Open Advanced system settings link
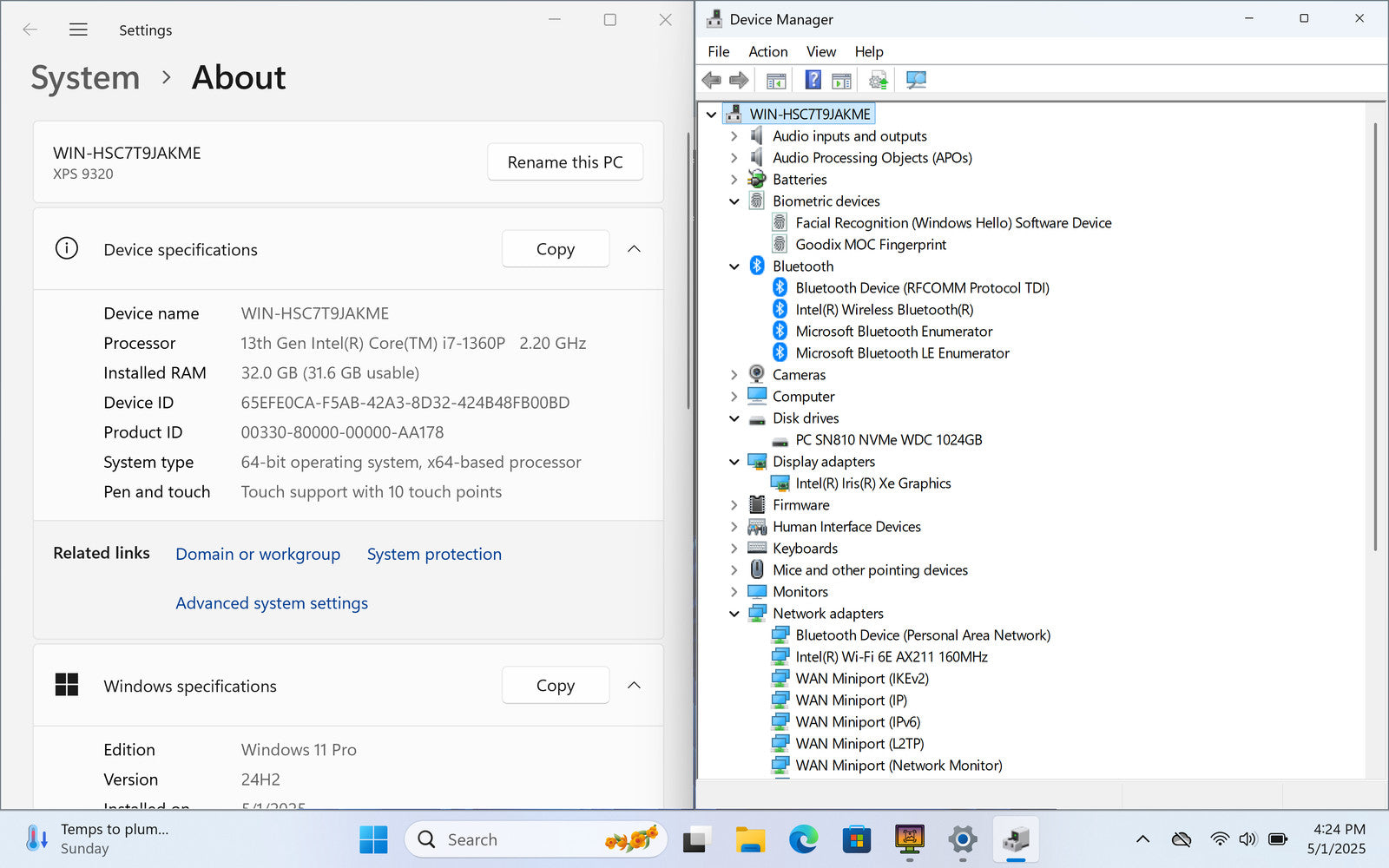 (272, 603)
